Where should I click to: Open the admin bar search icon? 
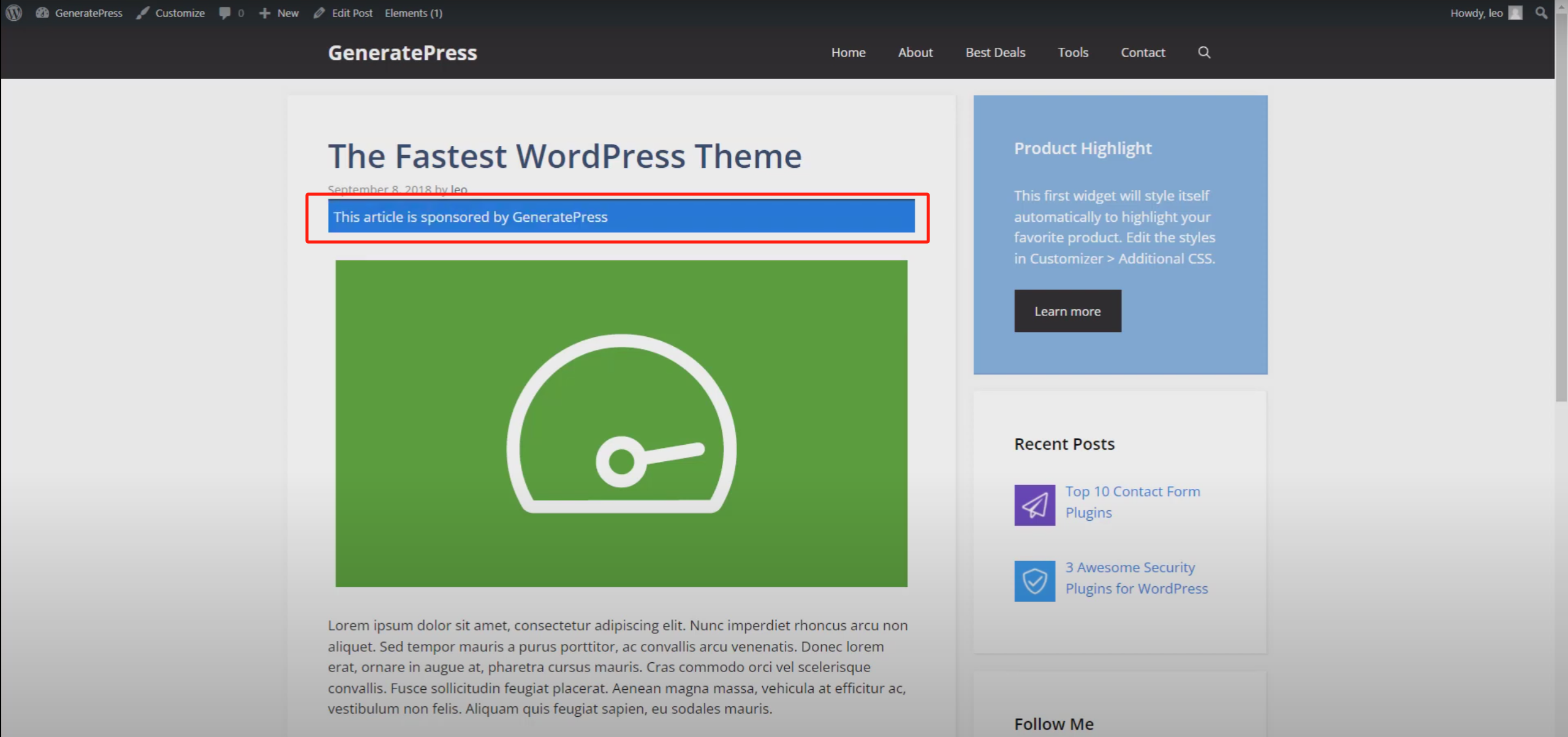1540,12
